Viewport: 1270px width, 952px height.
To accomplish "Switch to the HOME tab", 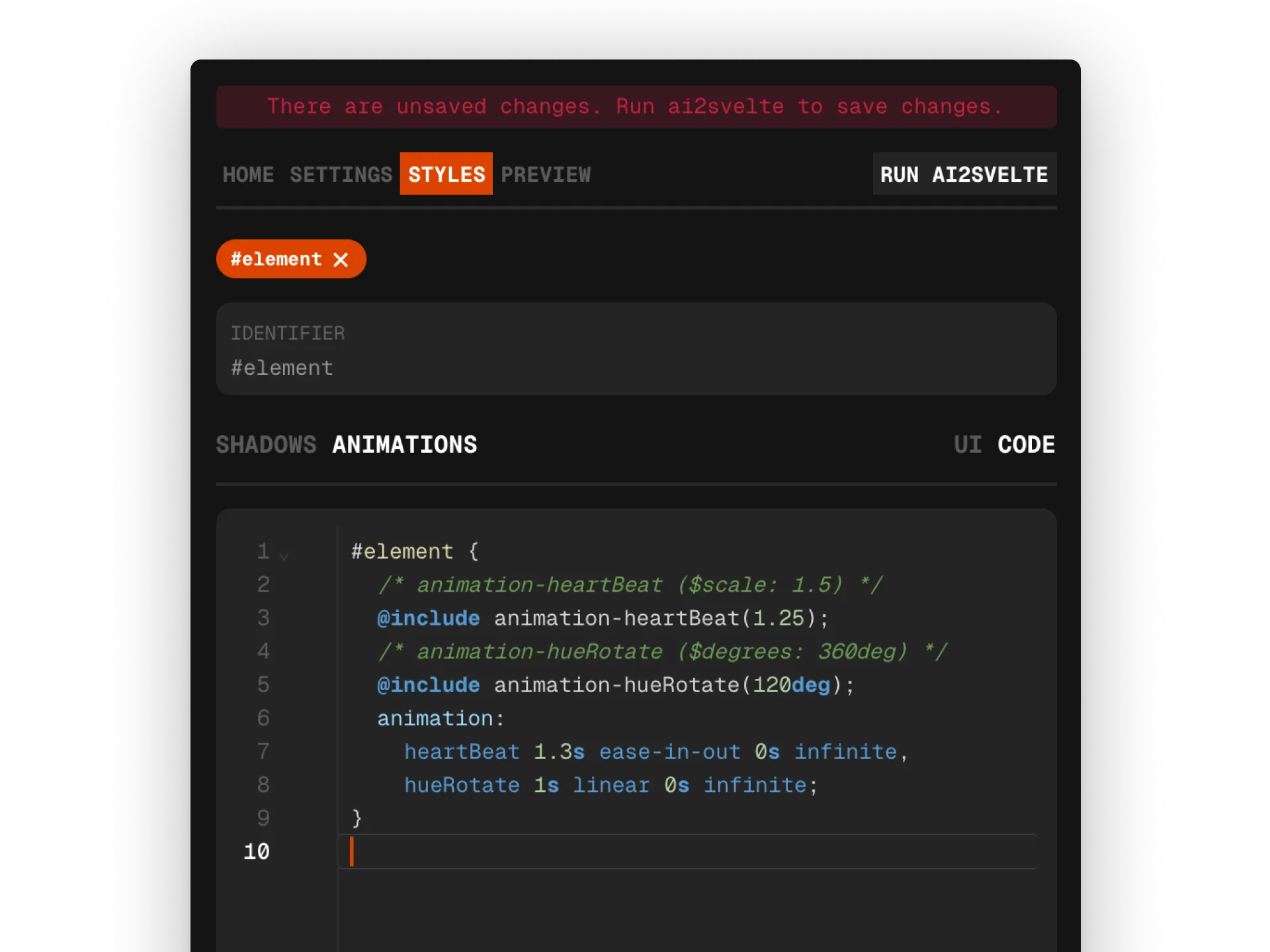I will pos(248,174).
